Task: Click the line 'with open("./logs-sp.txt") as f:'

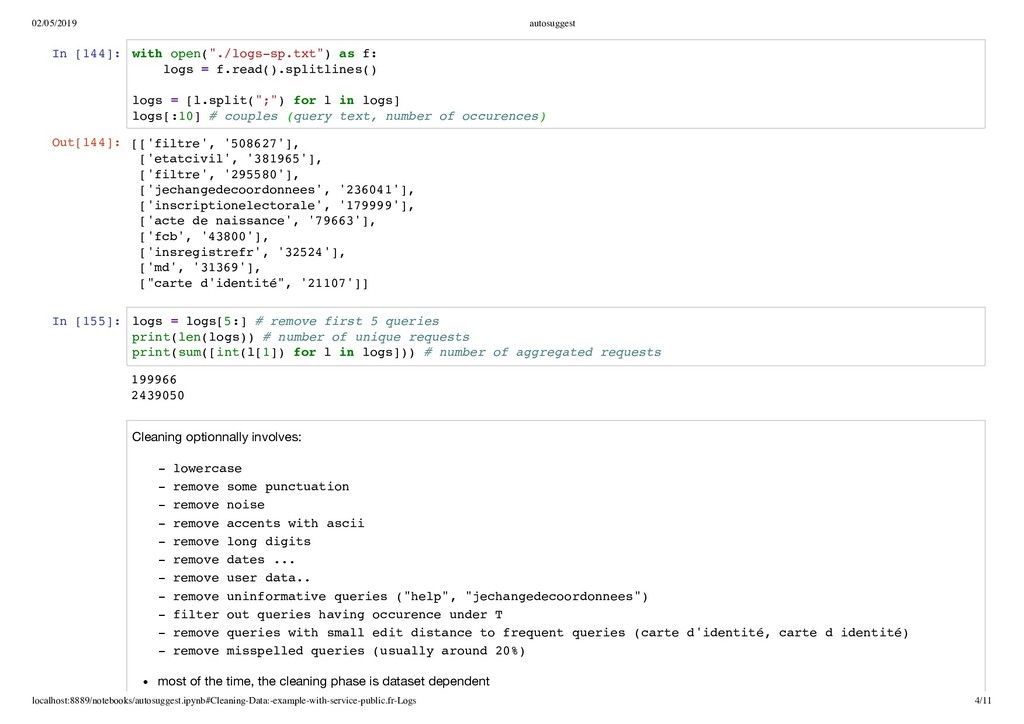Action: pos(254,54)
